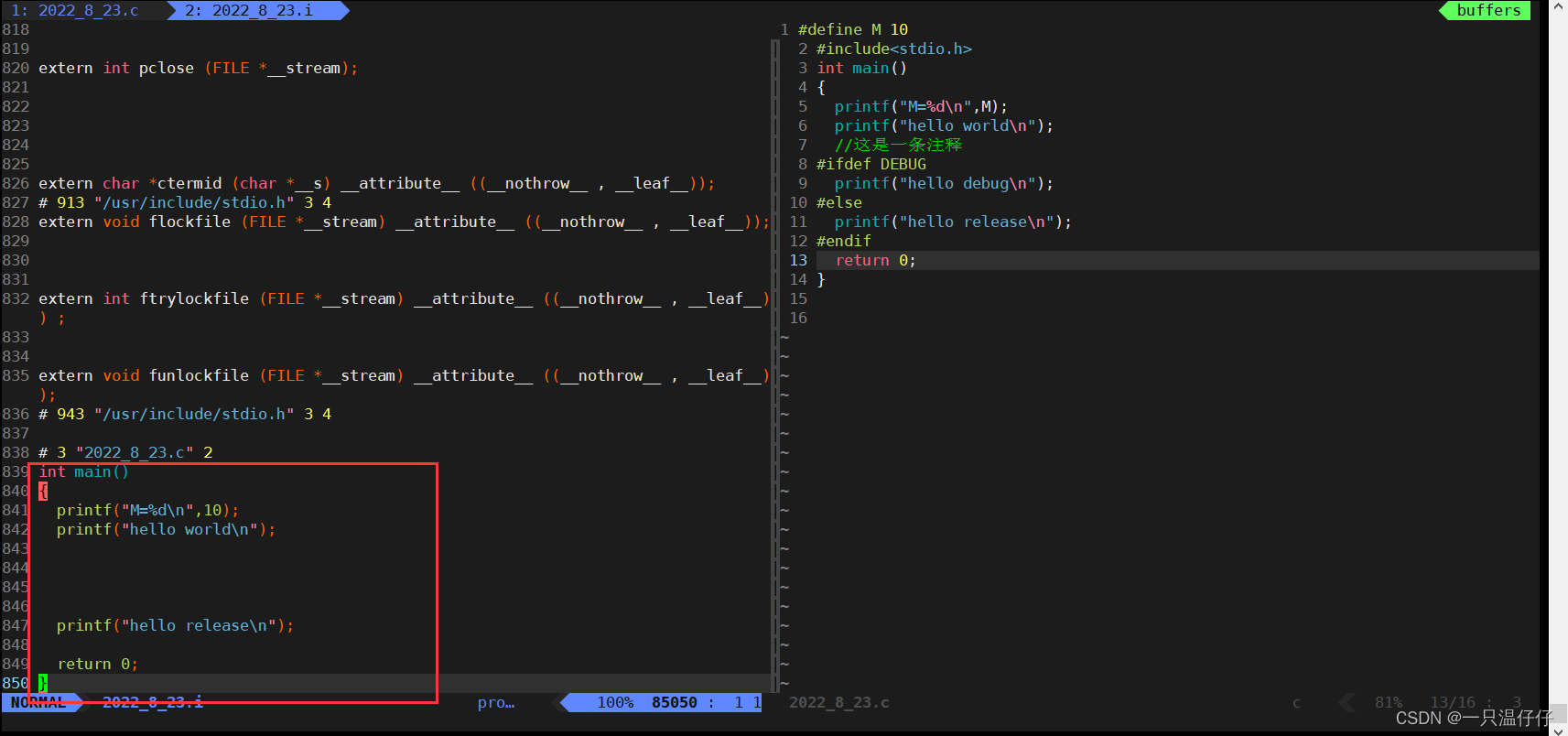The width and height of the screenshot is (1568, 736).
Task: Click printf("hello release\n") in left pane
Action: (175, 625)
